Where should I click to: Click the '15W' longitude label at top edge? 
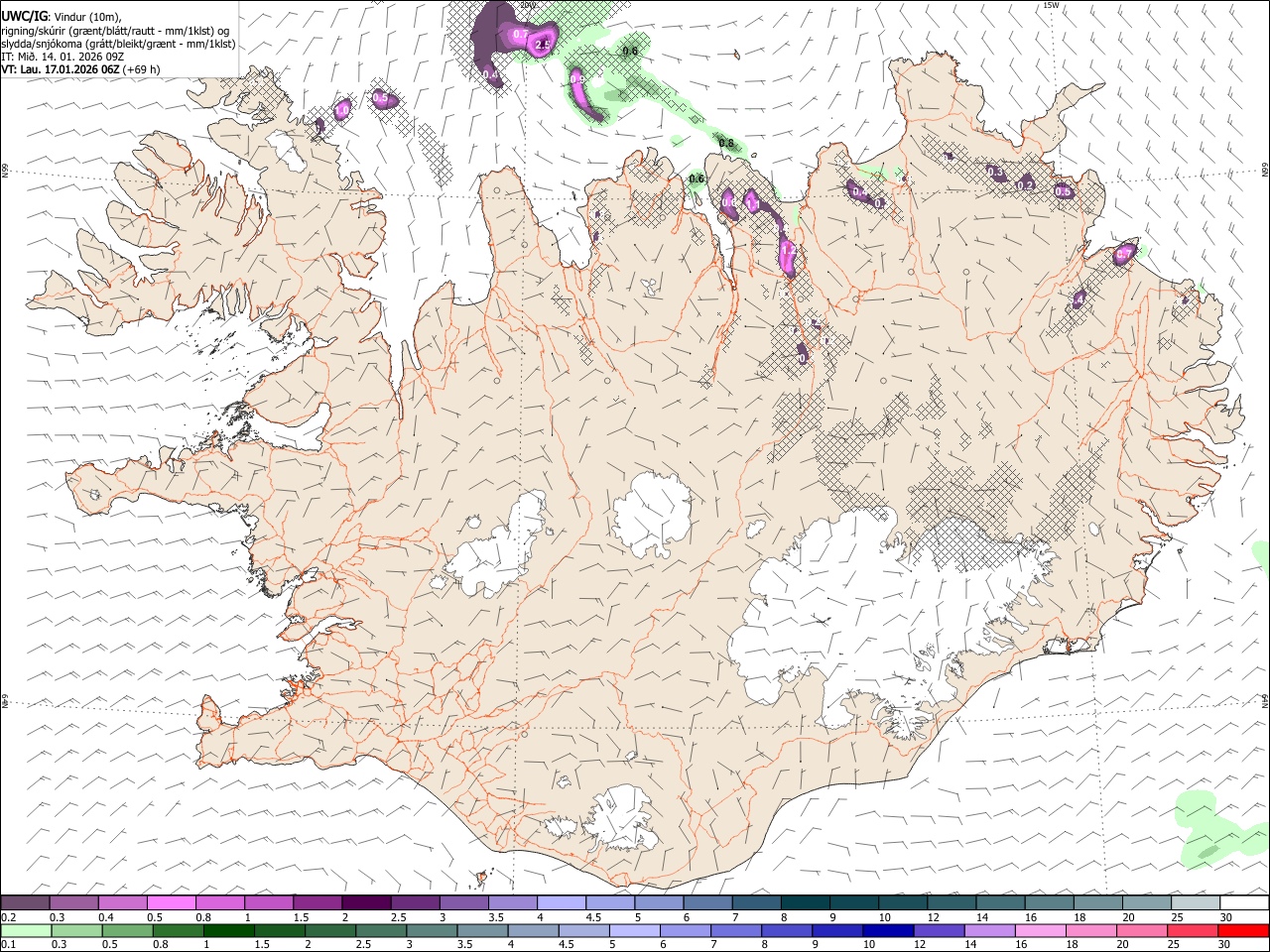1051,5
